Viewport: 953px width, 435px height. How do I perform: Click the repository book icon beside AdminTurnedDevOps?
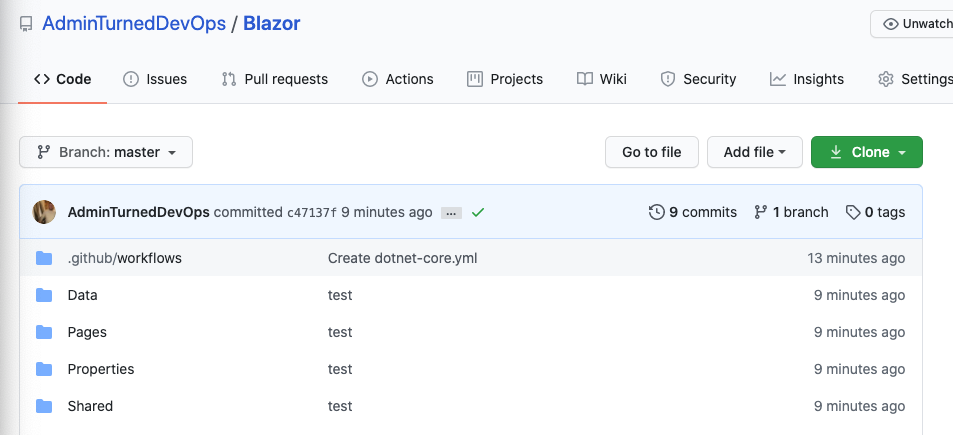(x=26, y=23)
